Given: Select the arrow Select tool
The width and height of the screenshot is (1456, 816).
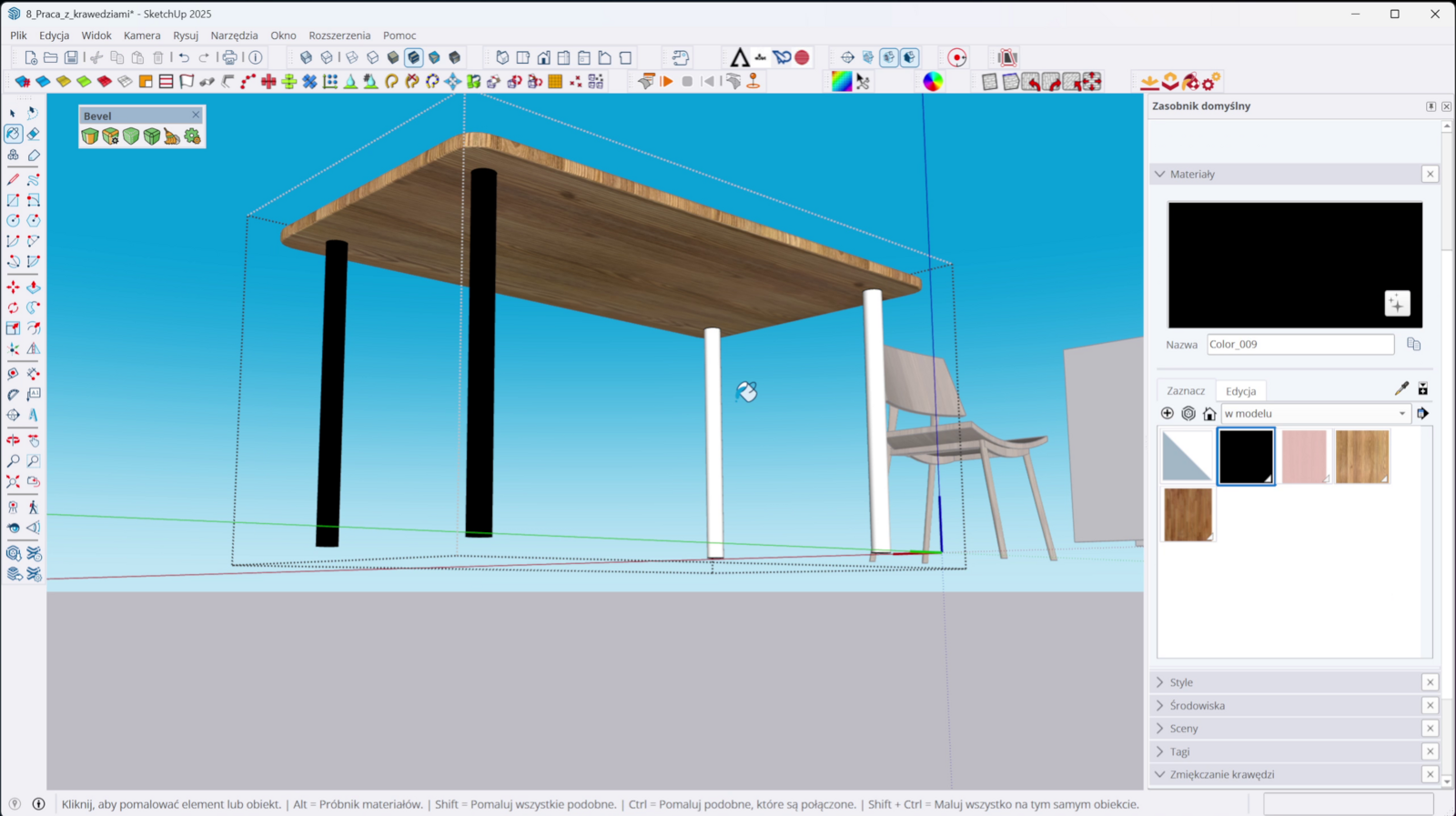Looking at the screenshot, I should pos(13,114).
